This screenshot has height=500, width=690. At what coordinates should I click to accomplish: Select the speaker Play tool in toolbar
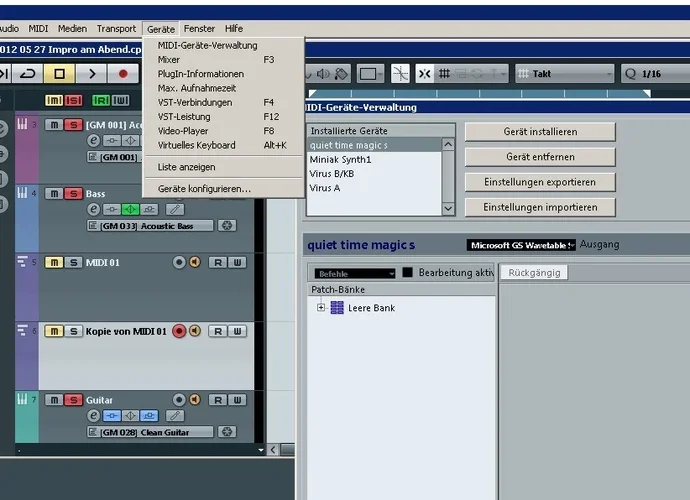[x=323, y=74]
